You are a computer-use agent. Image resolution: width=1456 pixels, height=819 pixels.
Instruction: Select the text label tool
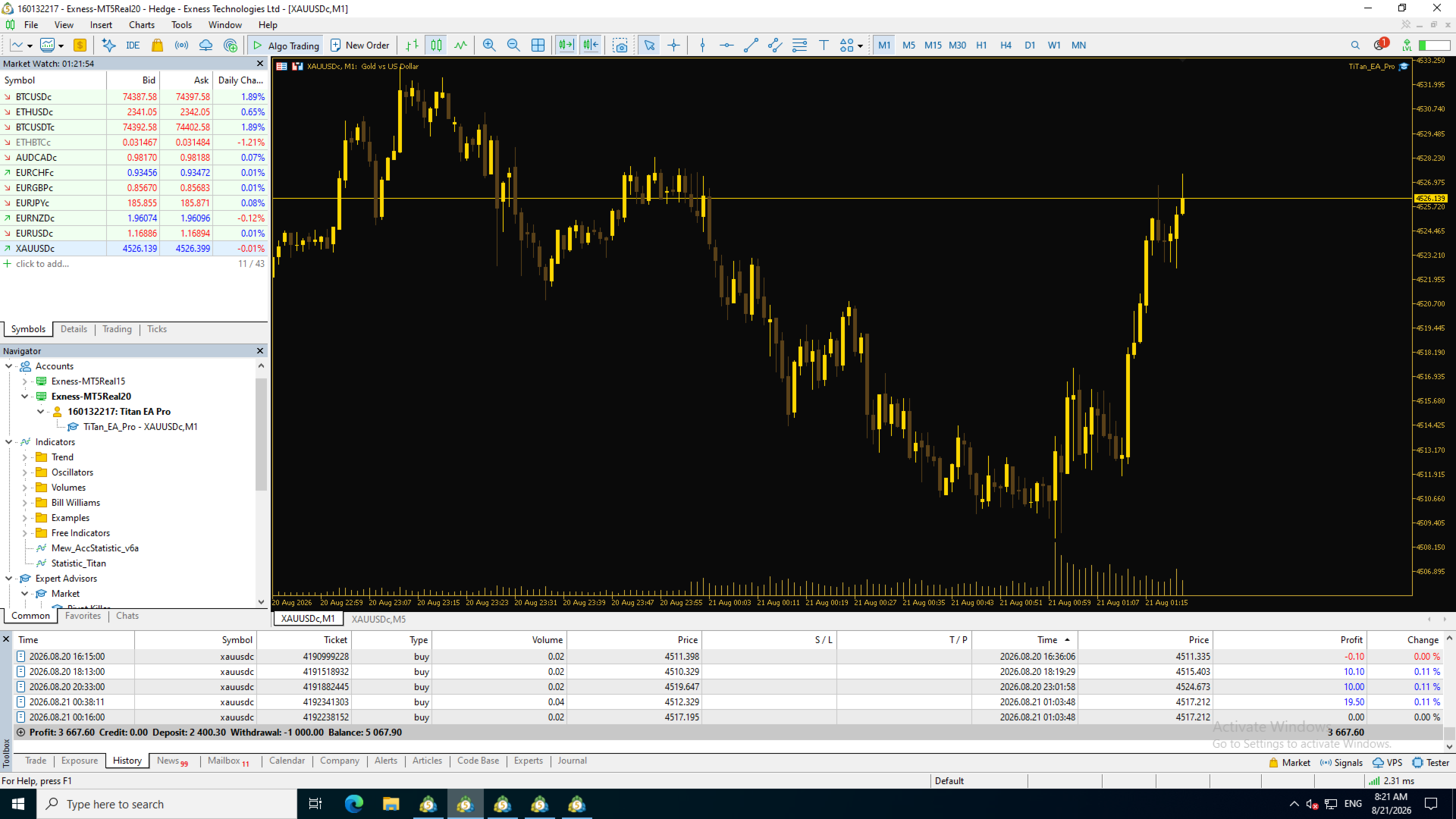click(824, 45)
